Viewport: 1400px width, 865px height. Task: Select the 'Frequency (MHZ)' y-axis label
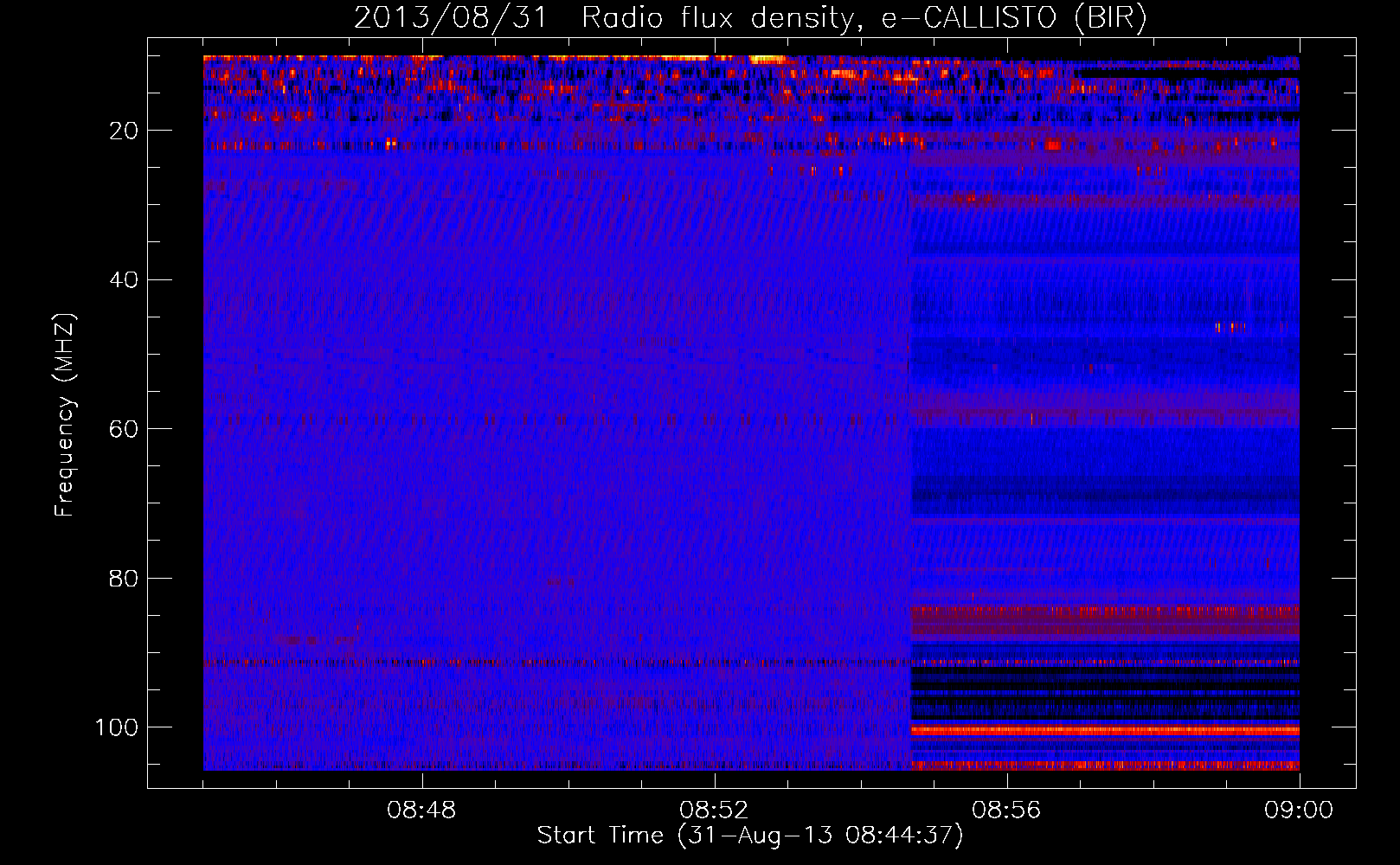65,415
